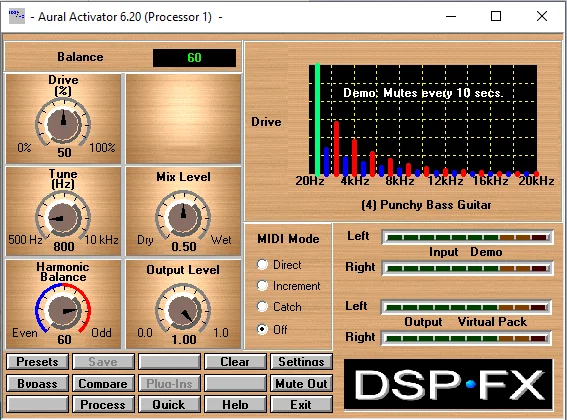Viewport: 567px width, 420px height.
Task: Toggle the Bypass button
Action: 38,383
